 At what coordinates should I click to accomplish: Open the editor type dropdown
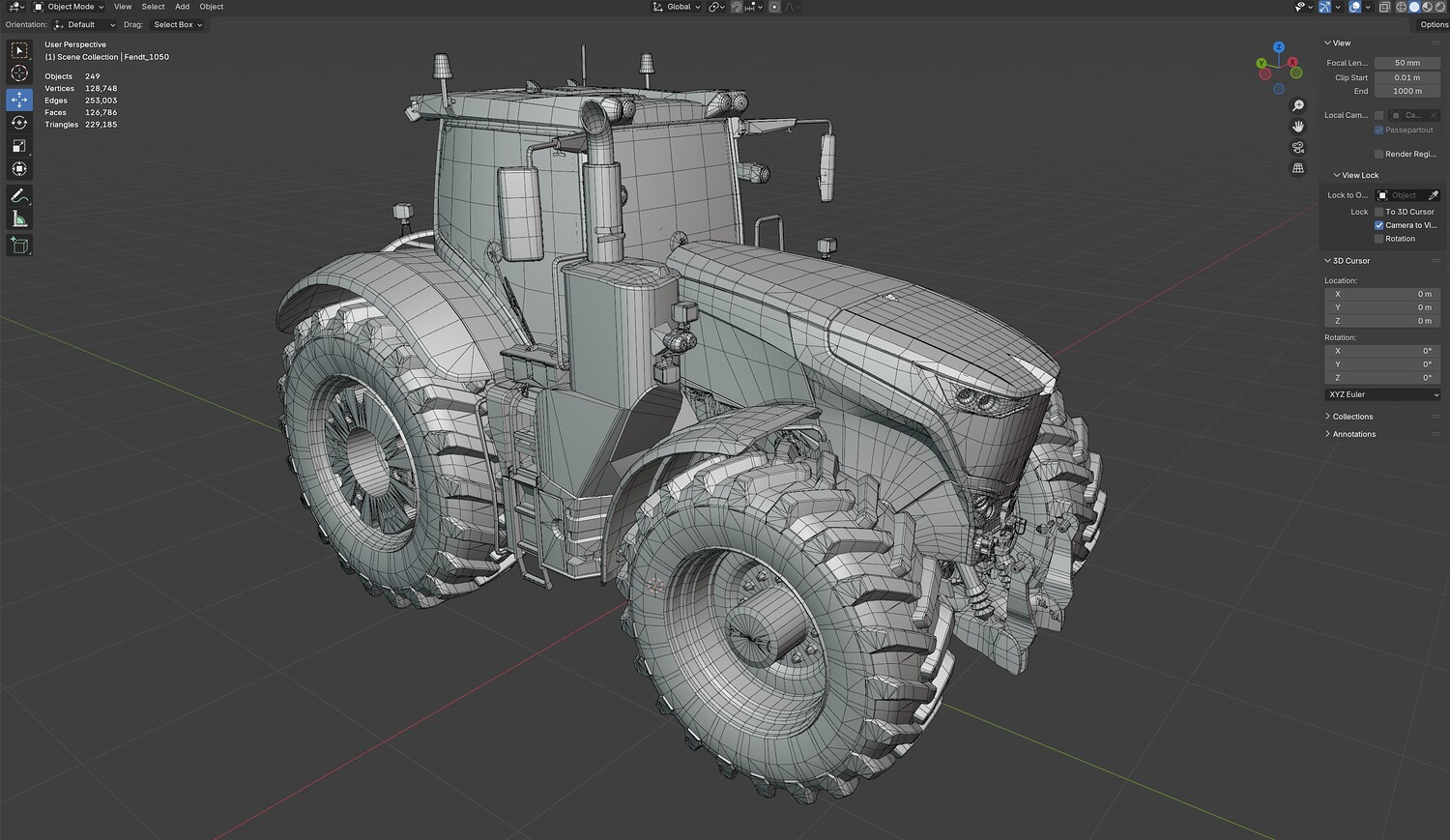[x=15, y=7]
